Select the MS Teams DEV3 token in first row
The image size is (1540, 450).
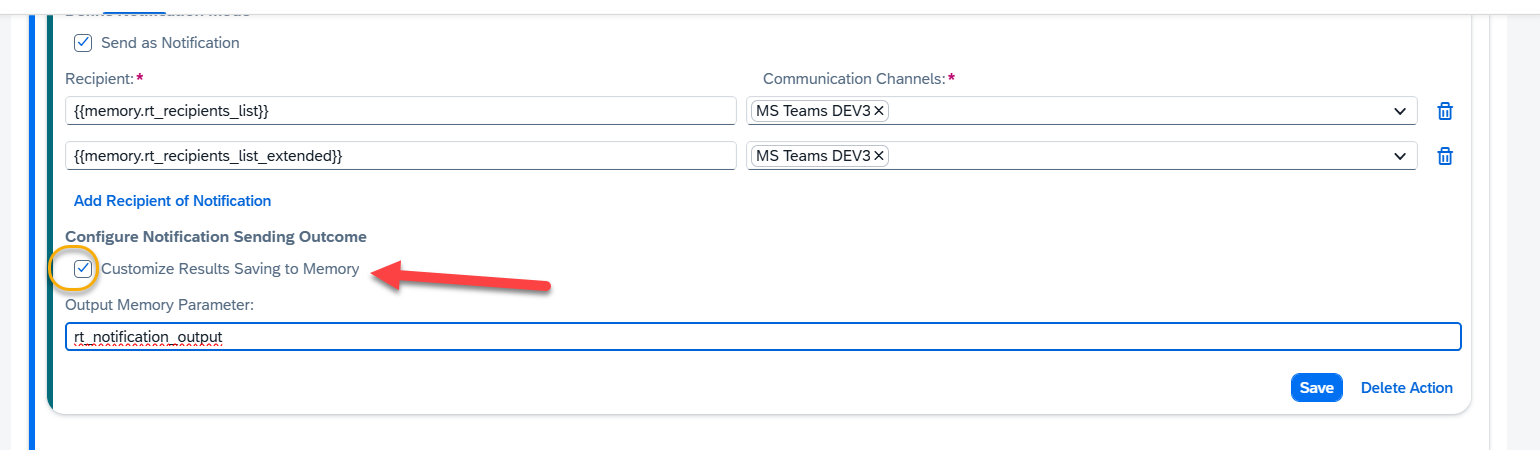[x=813, y=111]
